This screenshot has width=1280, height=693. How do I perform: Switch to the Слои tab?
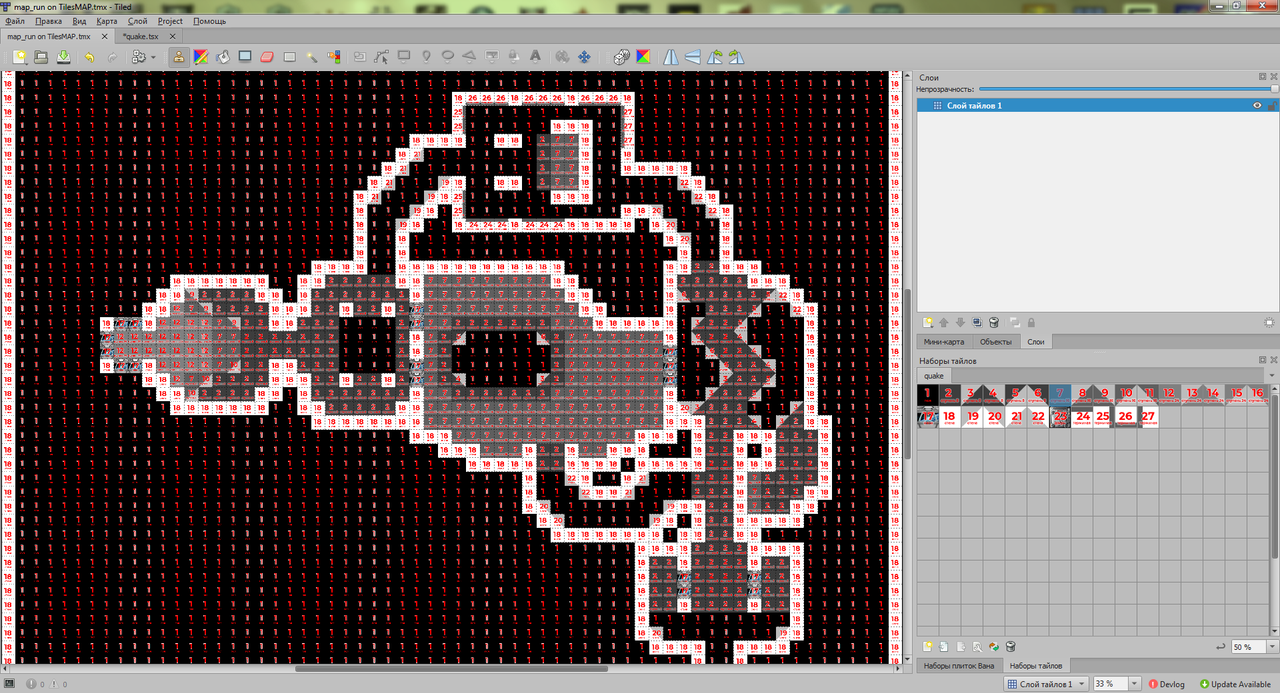(1036, 342)
